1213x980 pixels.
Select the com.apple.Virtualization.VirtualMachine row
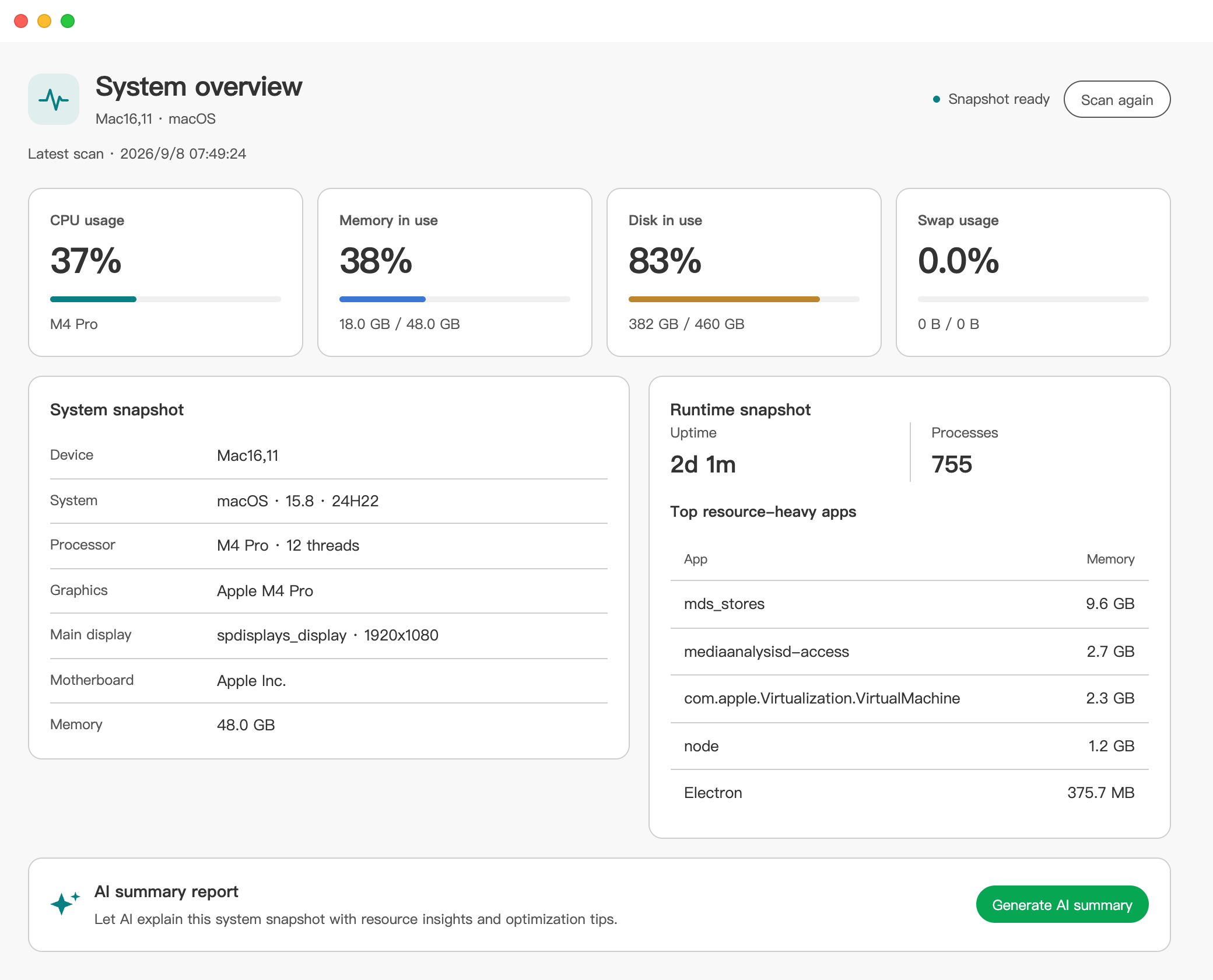pos(909,698)
